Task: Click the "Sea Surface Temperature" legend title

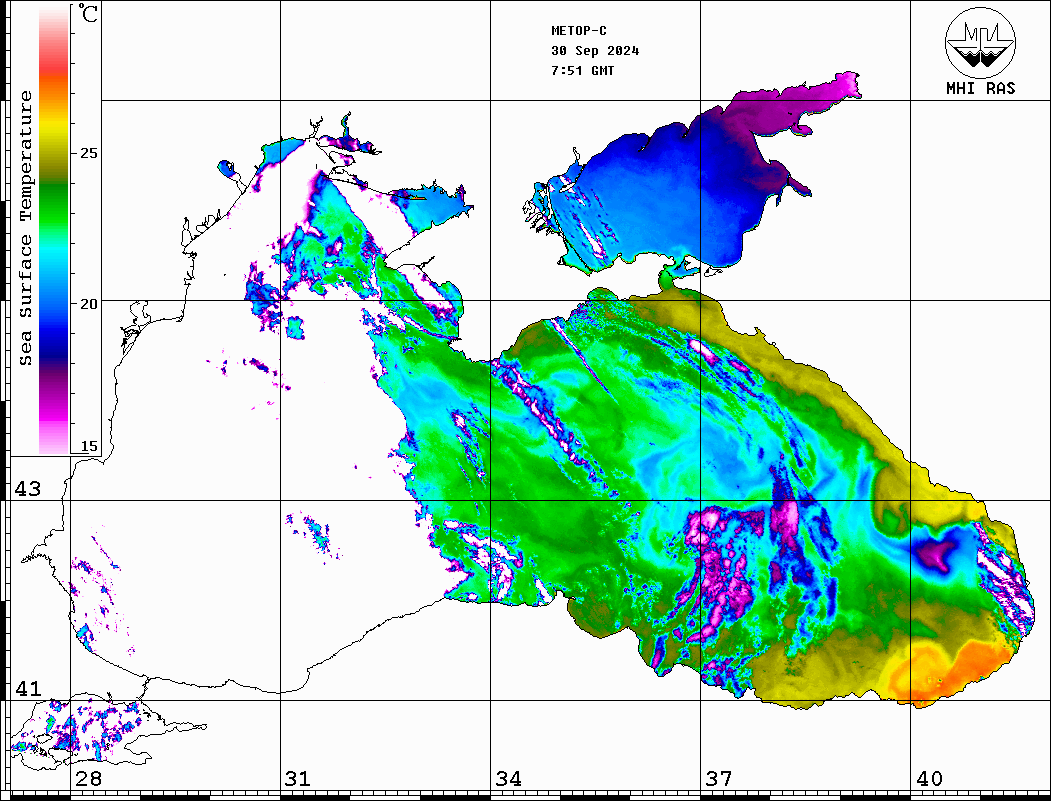Action: pos(25,228)
